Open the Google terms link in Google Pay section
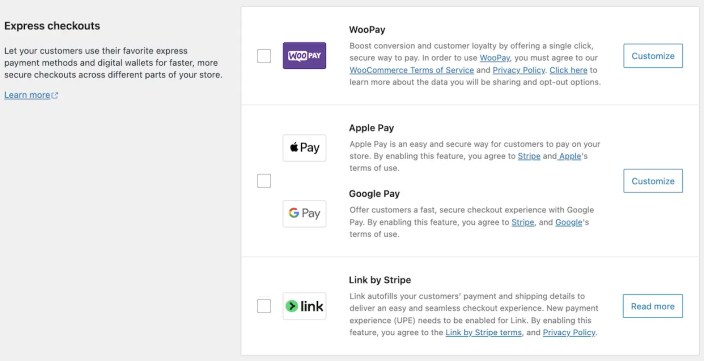704x361 pixels. [x=569, y=222]
